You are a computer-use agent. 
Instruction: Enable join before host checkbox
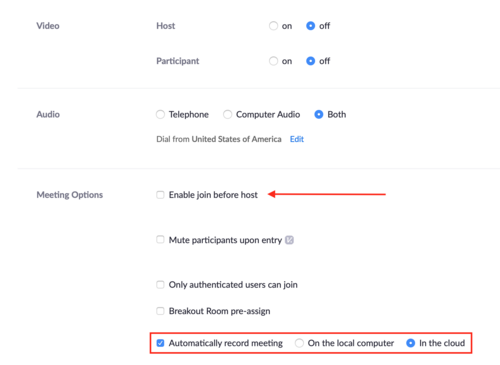point(160,195)
